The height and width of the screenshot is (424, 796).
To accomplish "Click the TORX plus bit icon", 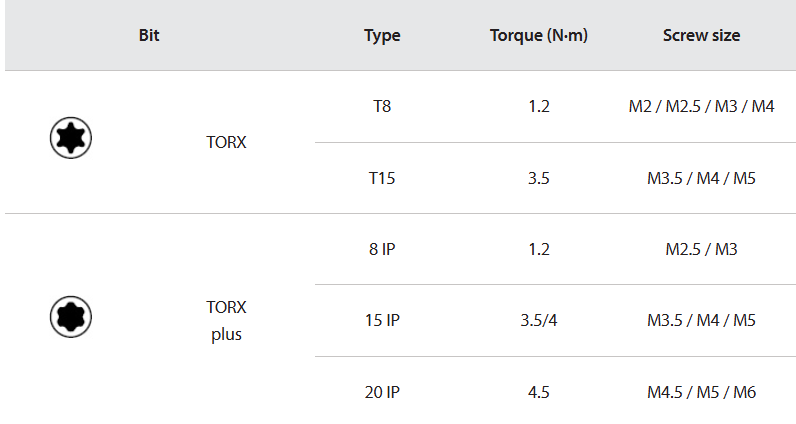I will [x=71, y=317].
